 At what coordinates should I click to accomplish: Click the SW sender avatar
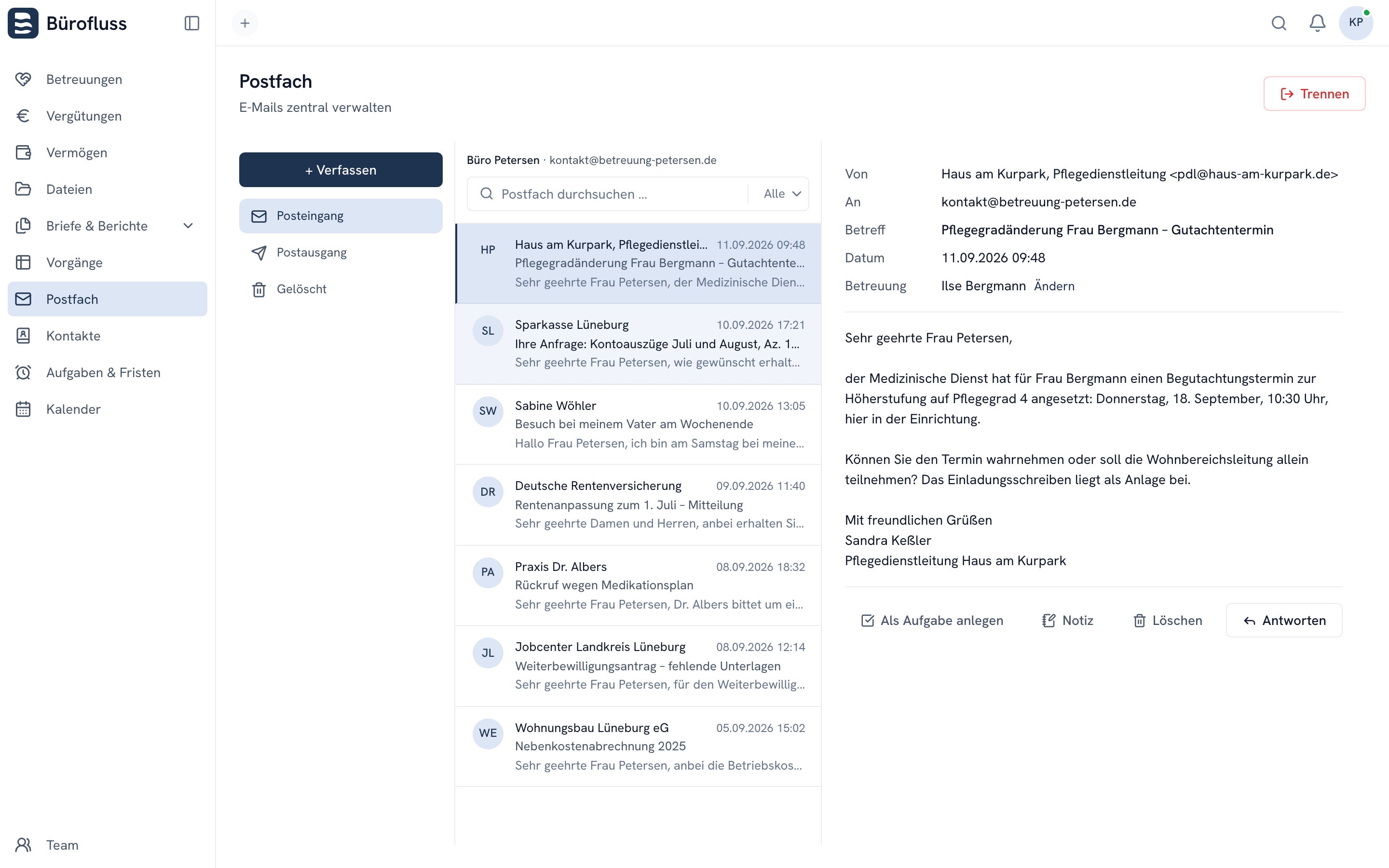488,411
